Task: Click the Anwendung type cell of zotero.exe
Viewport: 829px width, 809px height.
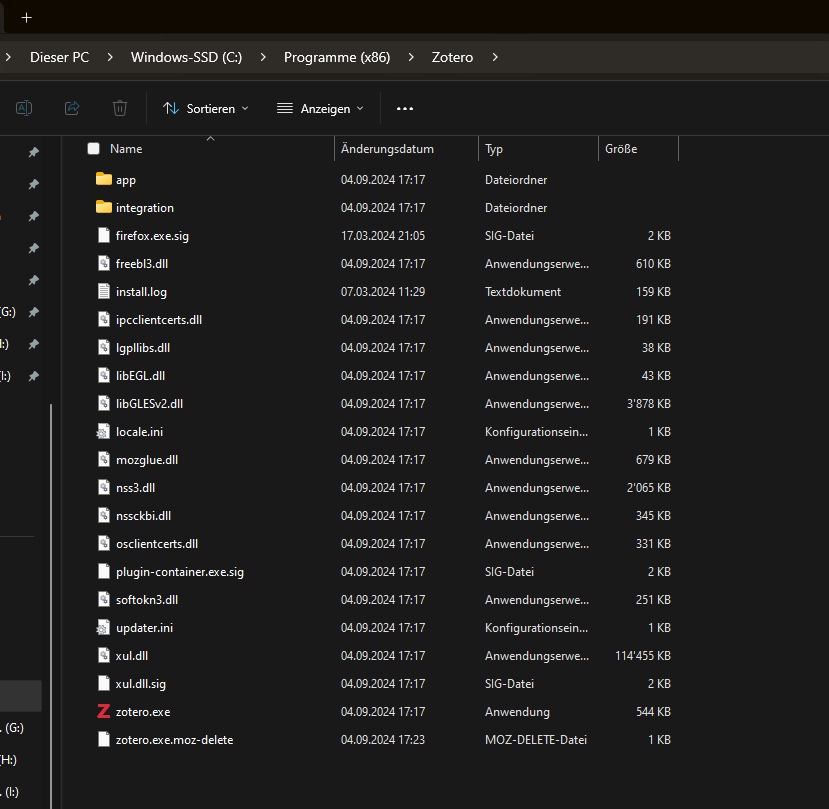Action: 517,712
